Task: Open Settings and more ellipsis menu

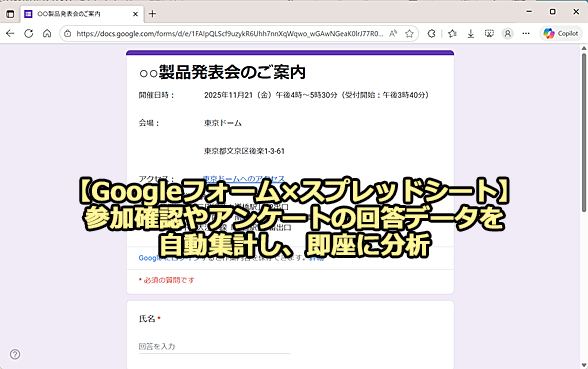Action: (x=526, y=34)
